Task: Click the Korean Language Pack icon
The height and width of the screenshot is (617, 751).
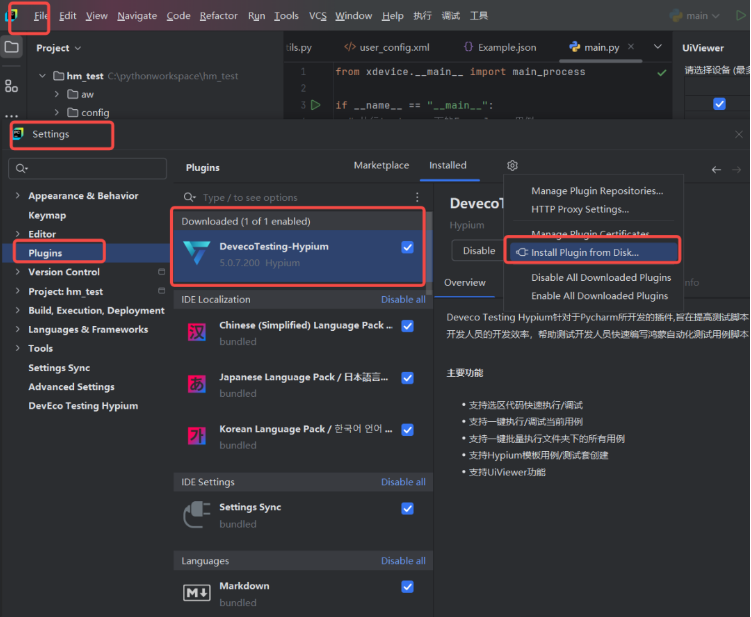Action: click(x=197, y=436)
